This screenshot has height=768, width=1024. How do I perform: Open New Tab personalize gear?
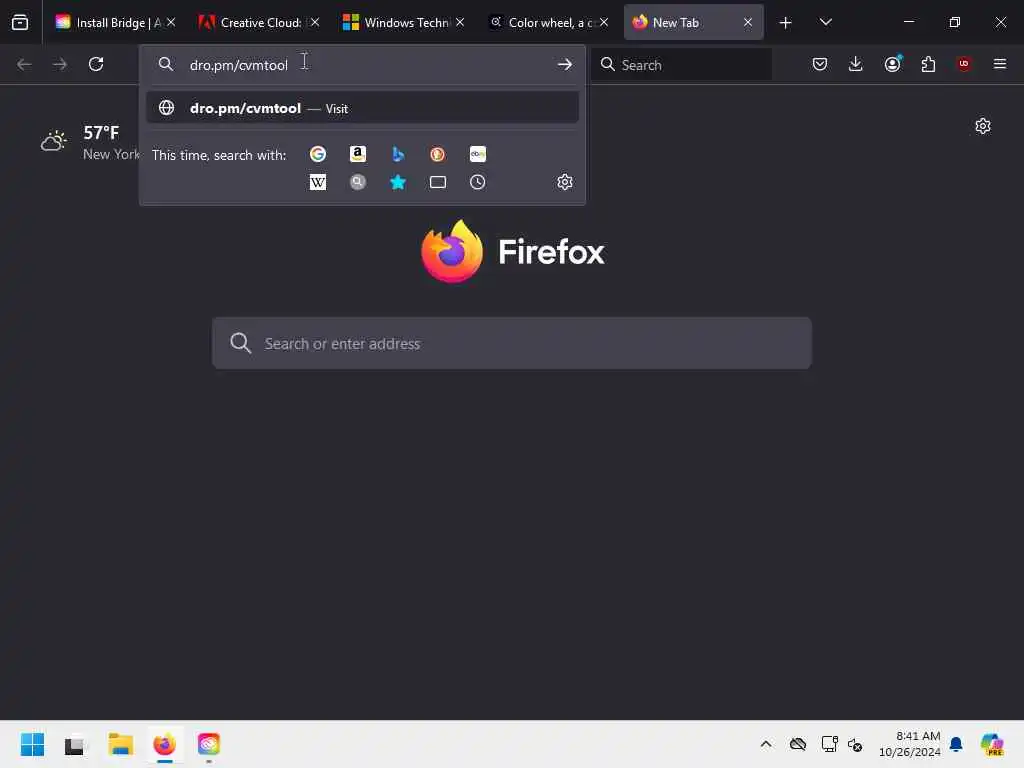[x=983, y=126]
